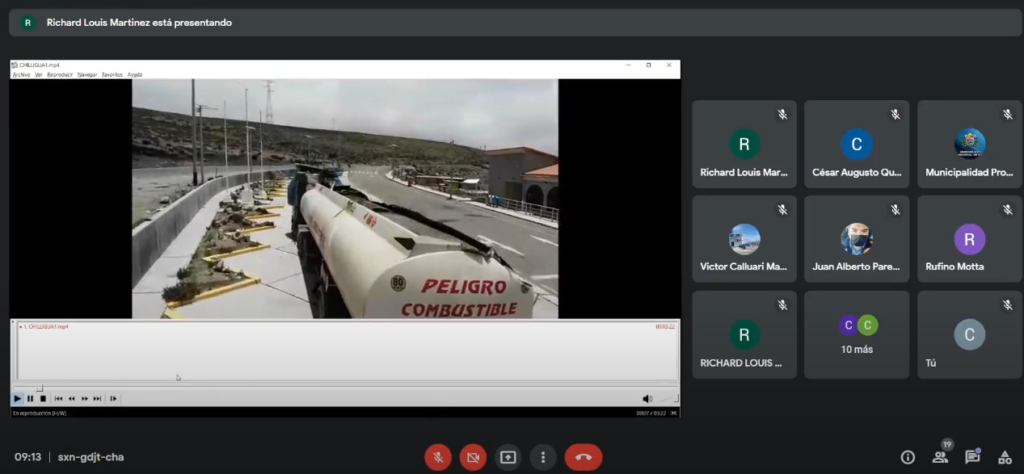Pause the video in the media player
Screen dimensions: 1024x474
point(30,398)
